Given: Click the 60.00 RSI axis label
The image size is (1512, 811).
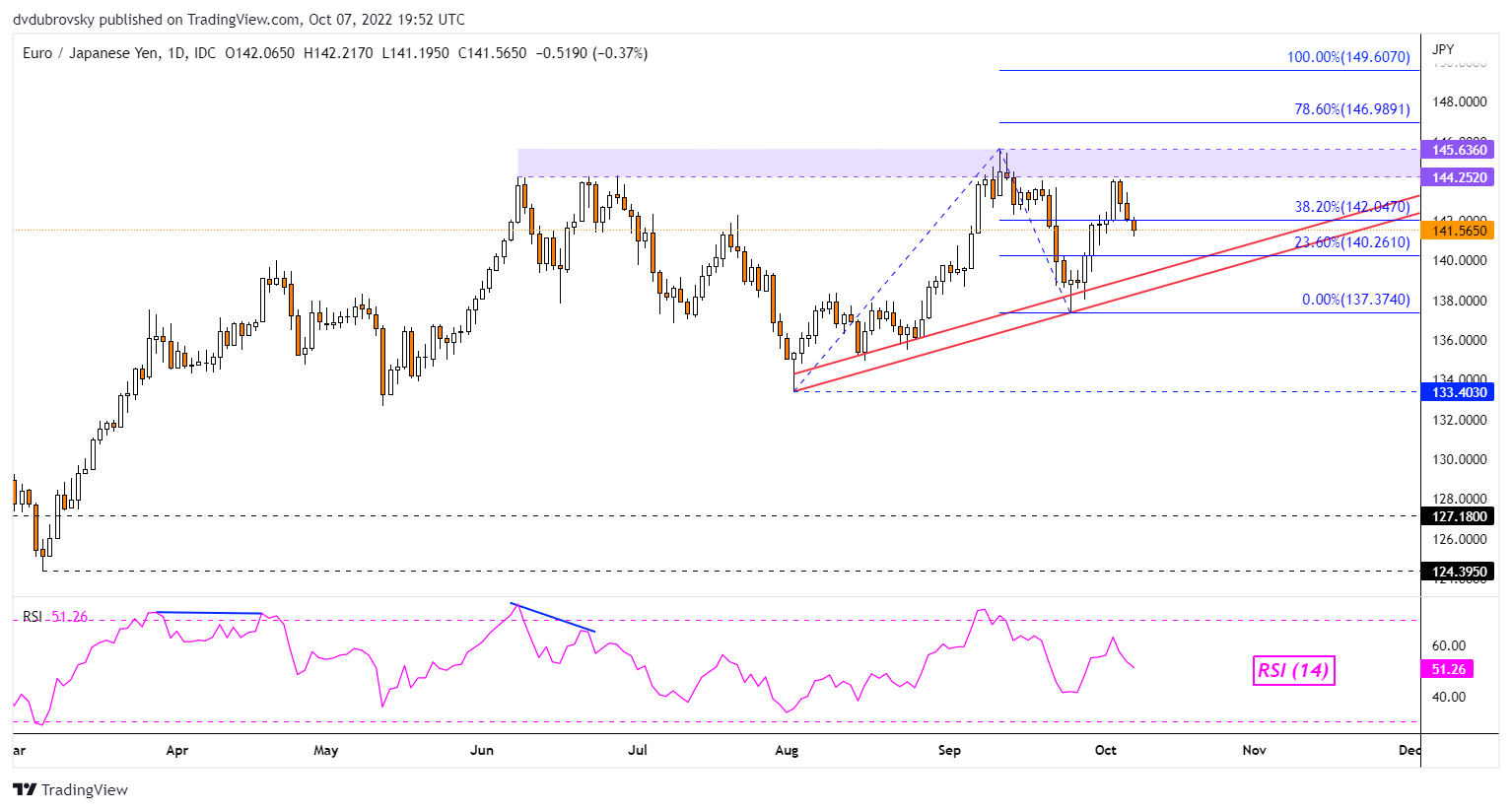Looking at the screenshot, I should pos(1448,645).
